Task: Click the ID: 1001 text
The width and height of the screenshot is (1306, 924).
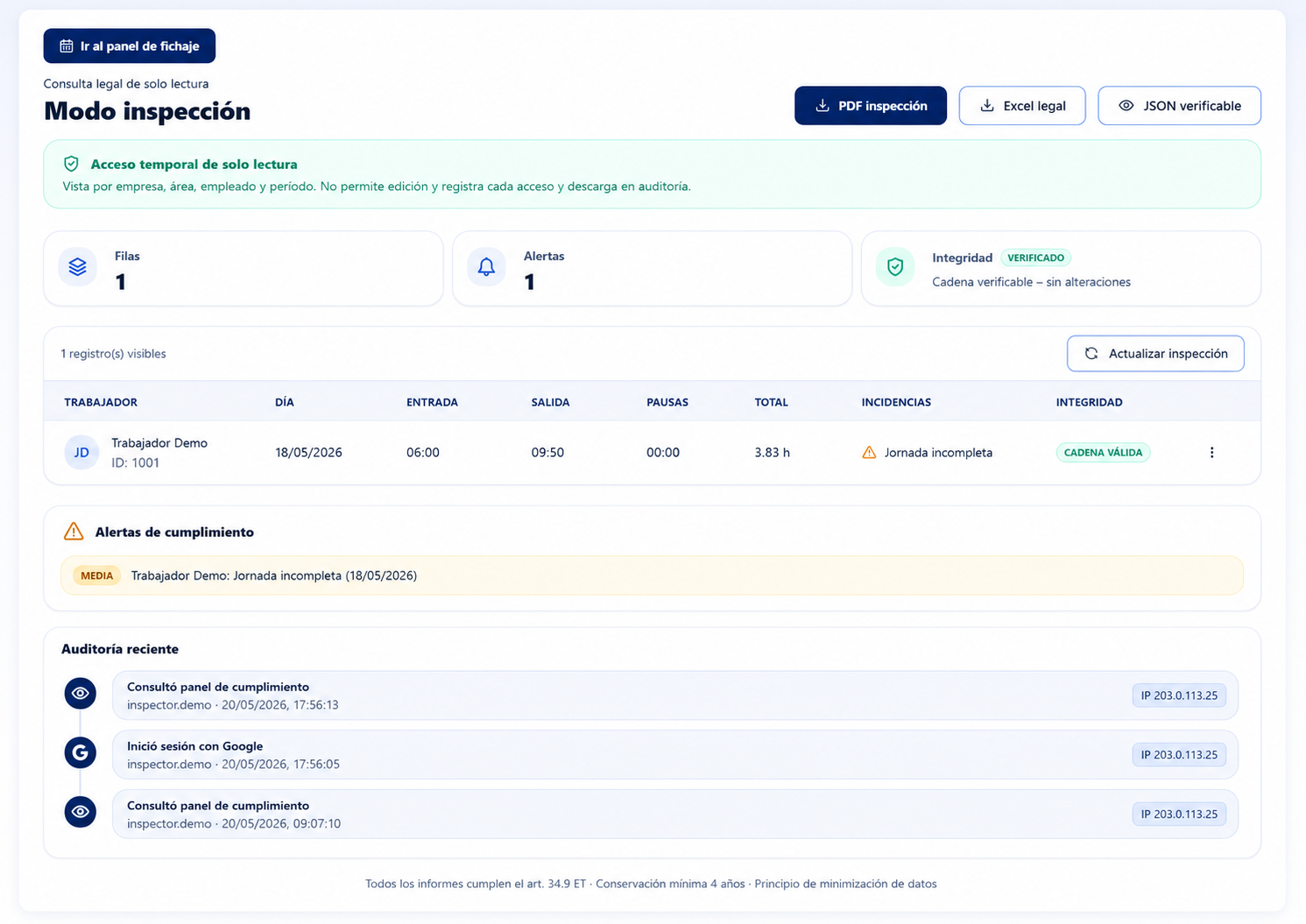Action: [135, 463]
